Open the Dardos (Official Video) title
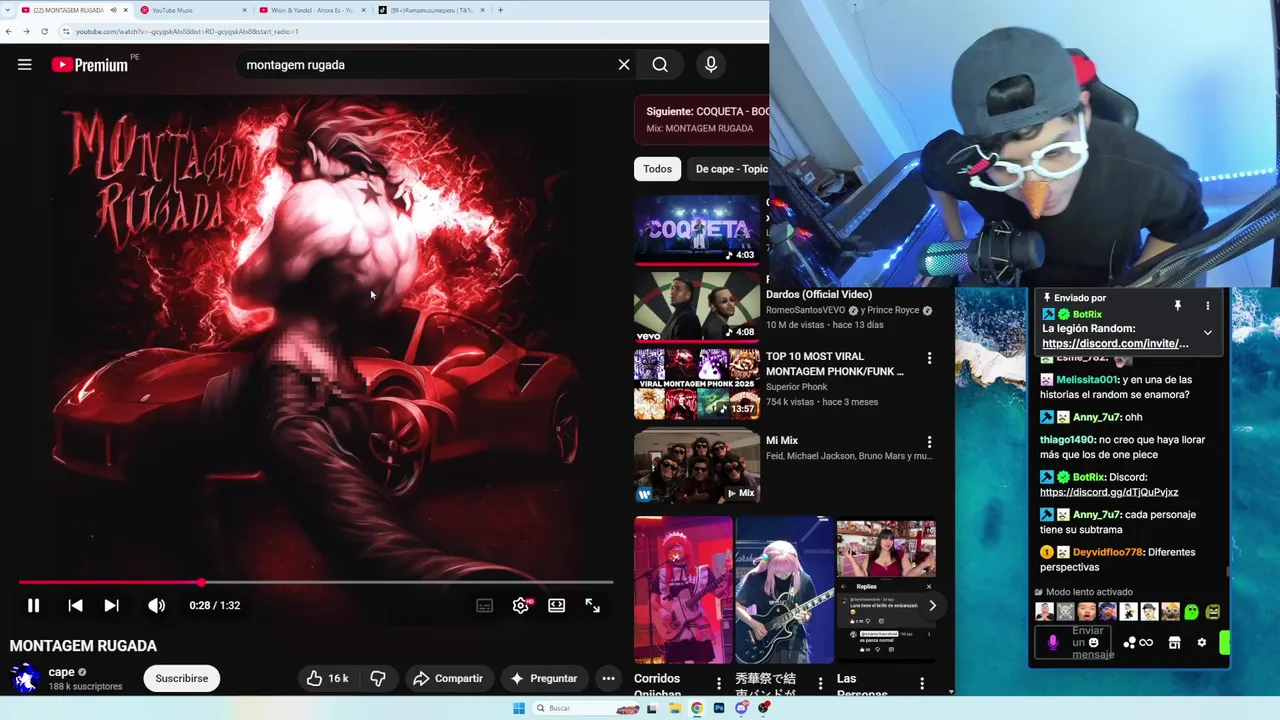1280x720 pixels. (x=819, y=294)
